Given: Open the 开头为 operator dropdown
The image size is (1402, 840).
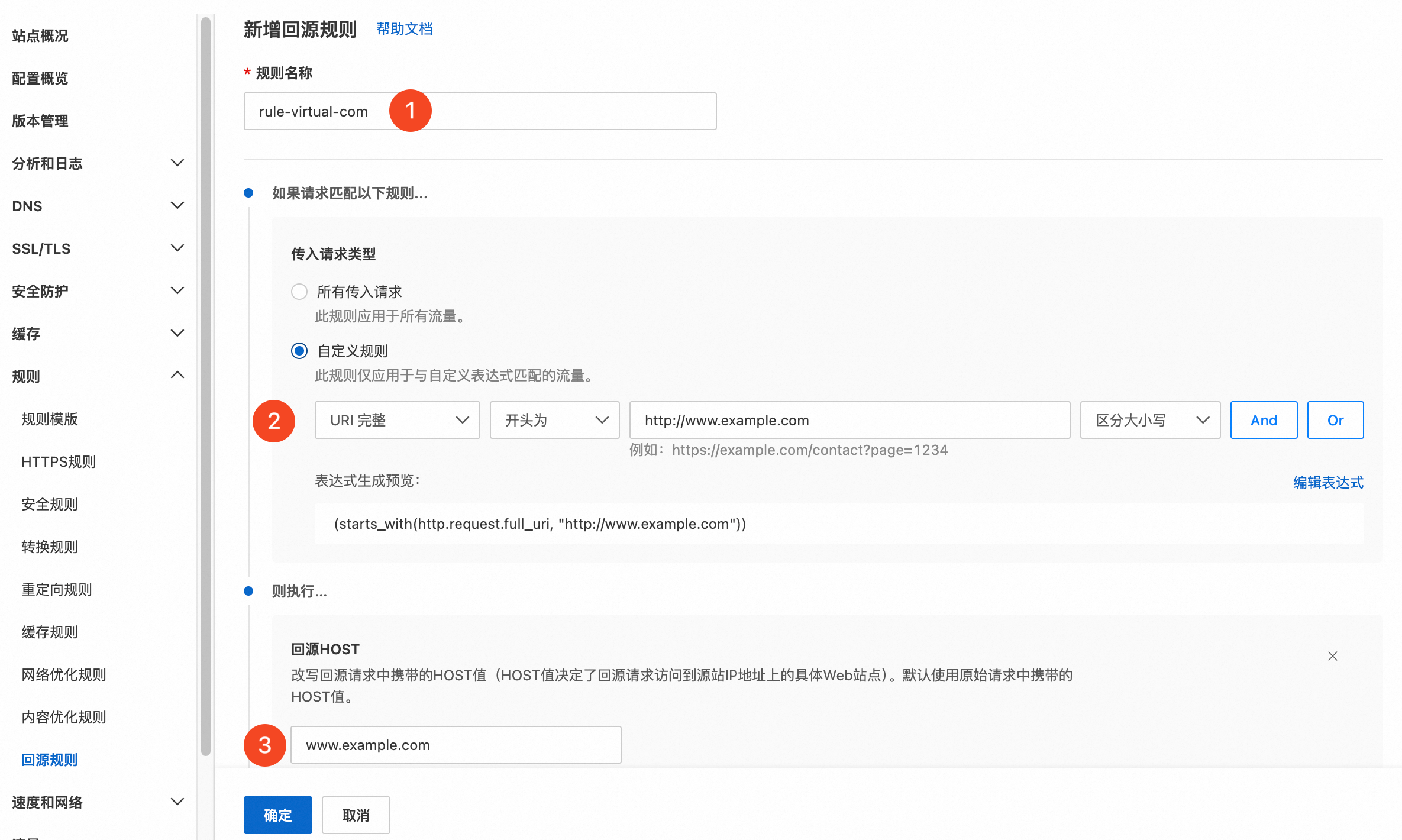Looking at the screenshot, I should point(554,420).
